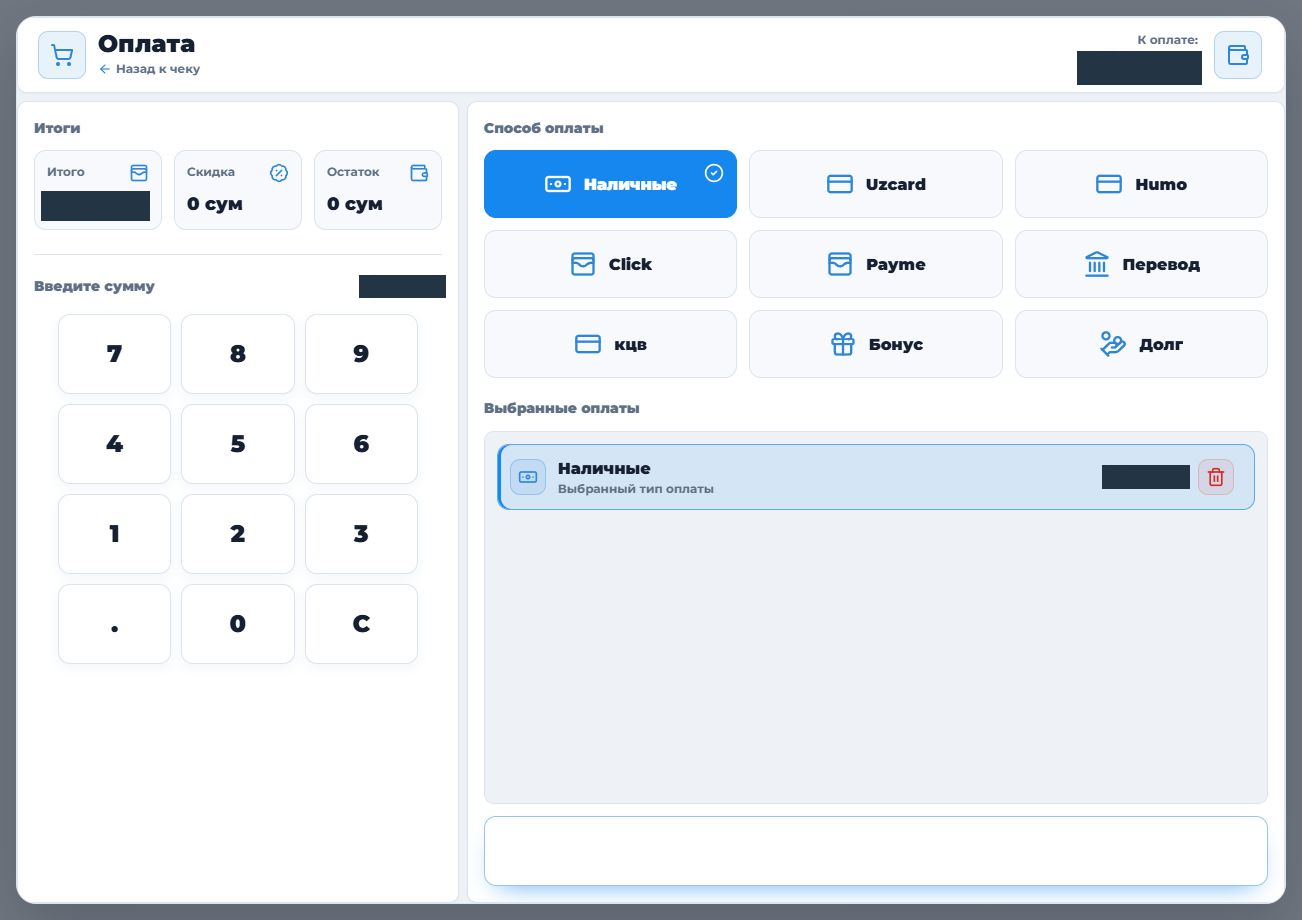Click the wallet icon in Остаток card
This screenshot has width=1302, height=920.
point(419,173)
